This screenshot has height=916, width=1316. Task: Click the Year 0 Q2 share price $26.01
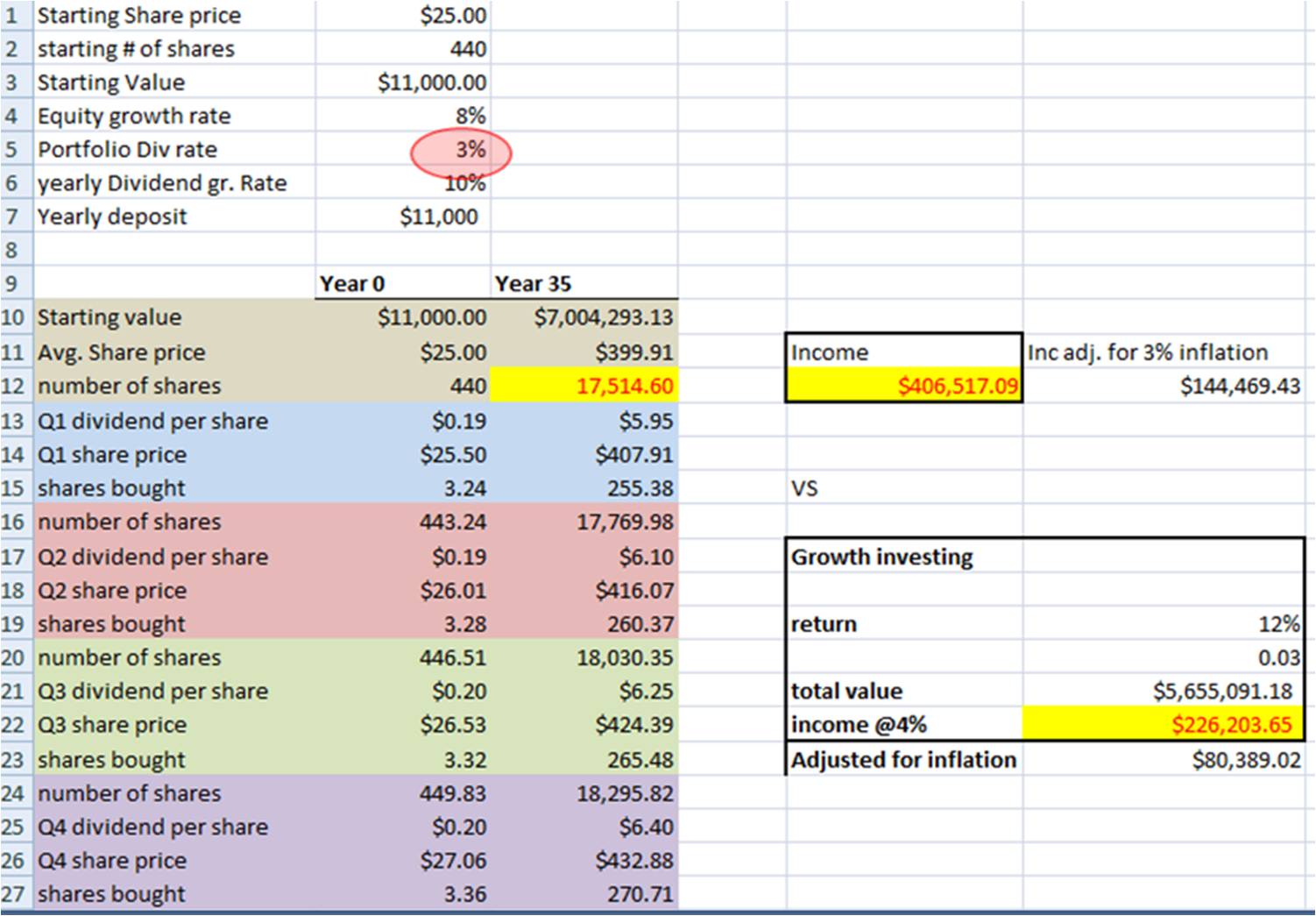[x=403, y=591]
